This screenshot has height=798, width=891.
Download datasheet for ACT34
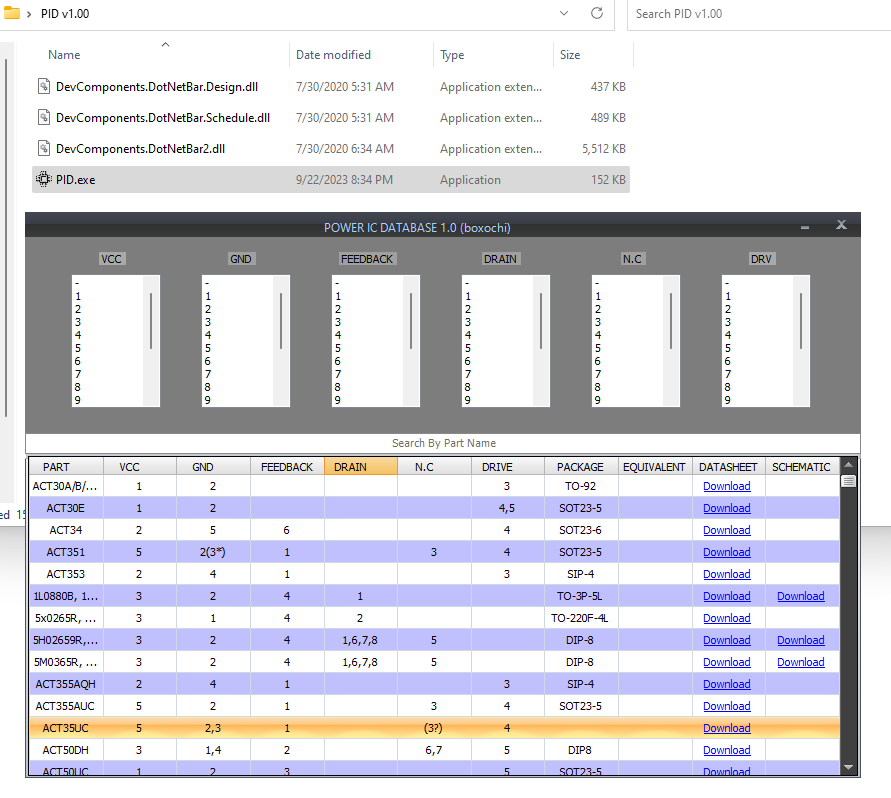click(727, 530)
